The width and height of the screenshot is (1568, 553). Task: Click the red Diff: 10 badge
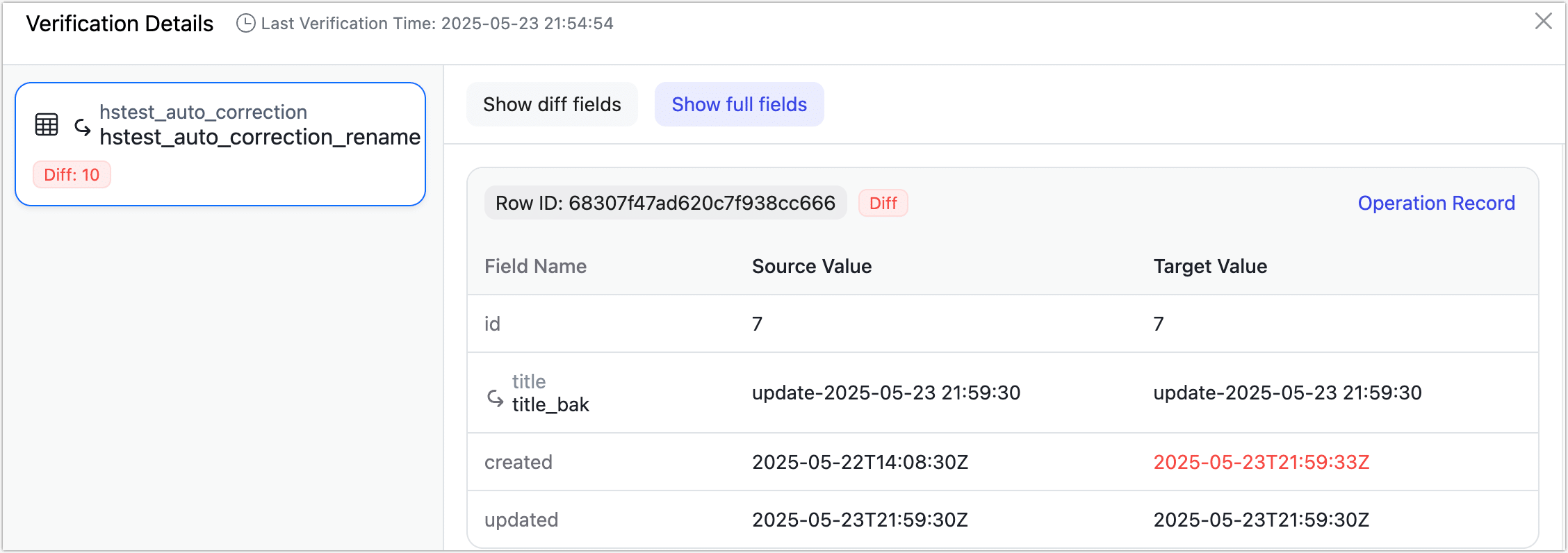72,174
